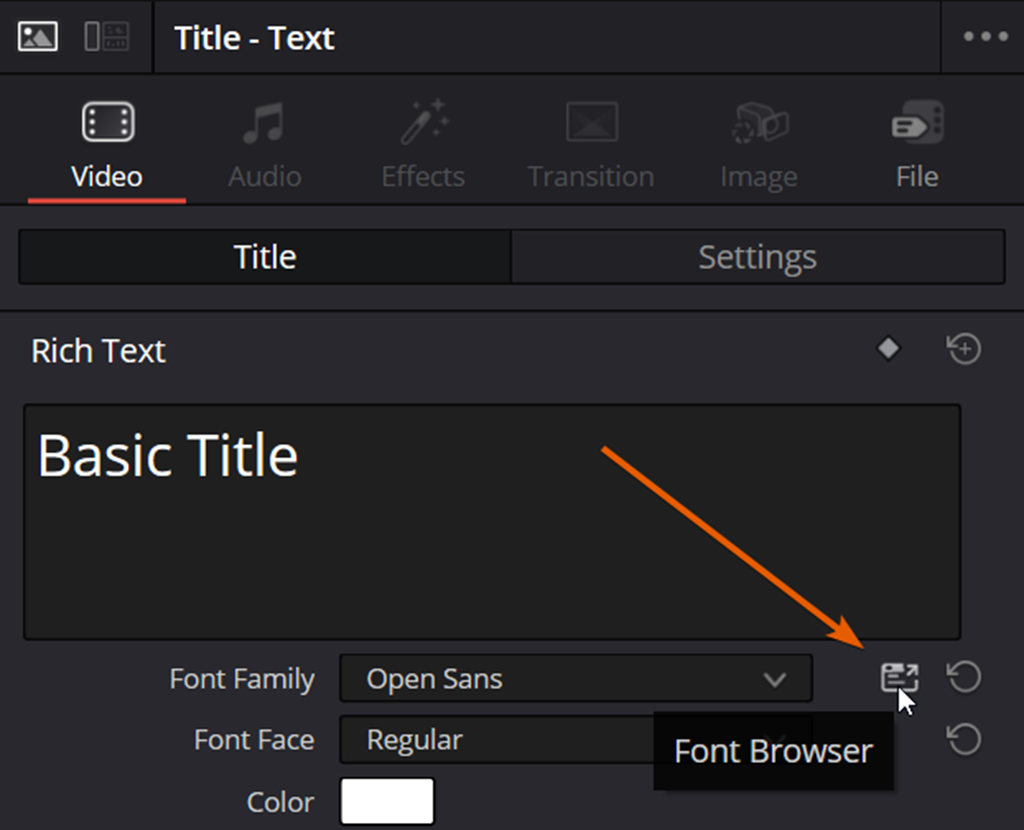Reset the Font Face value
Screen dimensions: 1024x830
pos(964,740)
